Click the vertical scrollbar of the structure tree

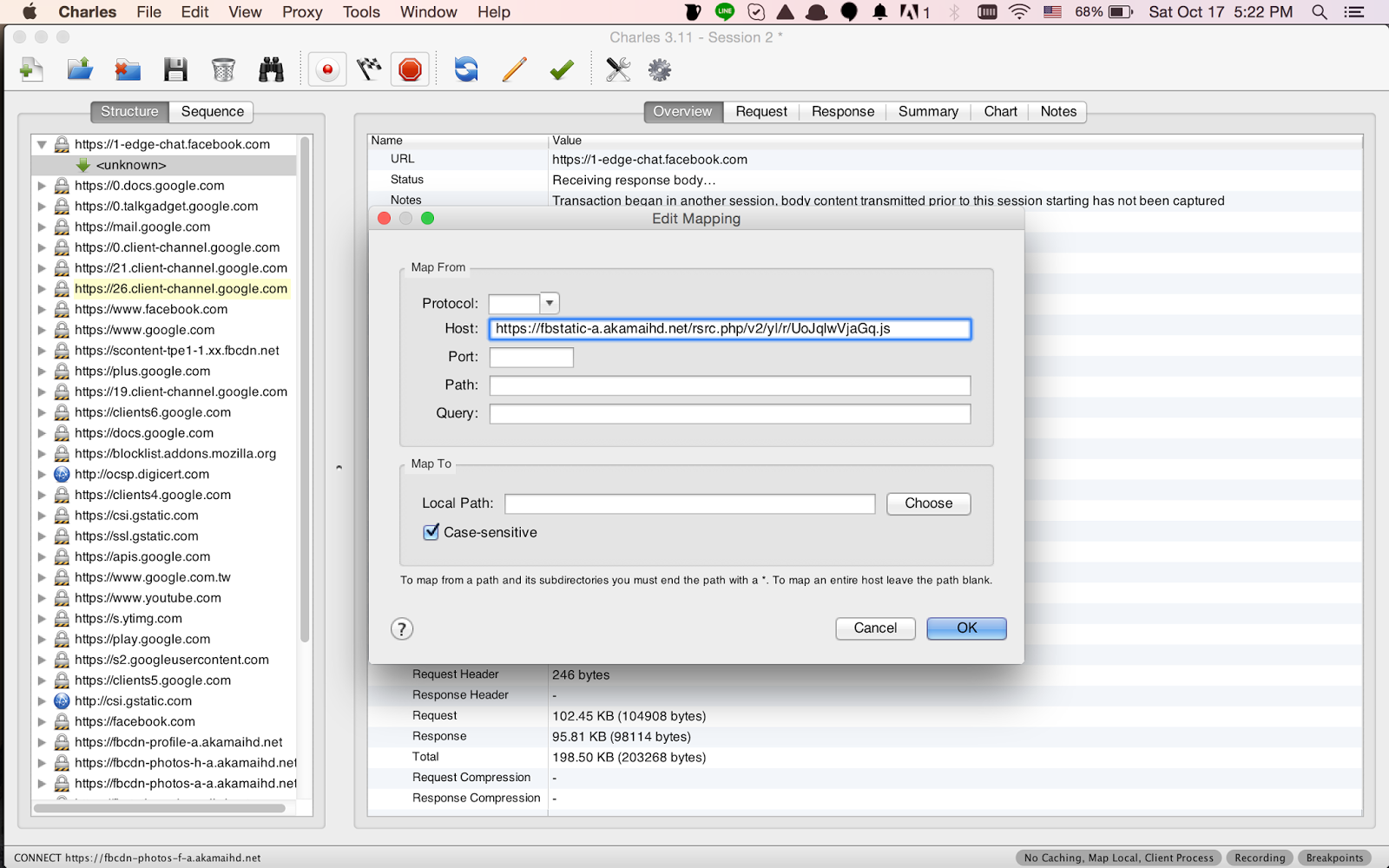305,389
